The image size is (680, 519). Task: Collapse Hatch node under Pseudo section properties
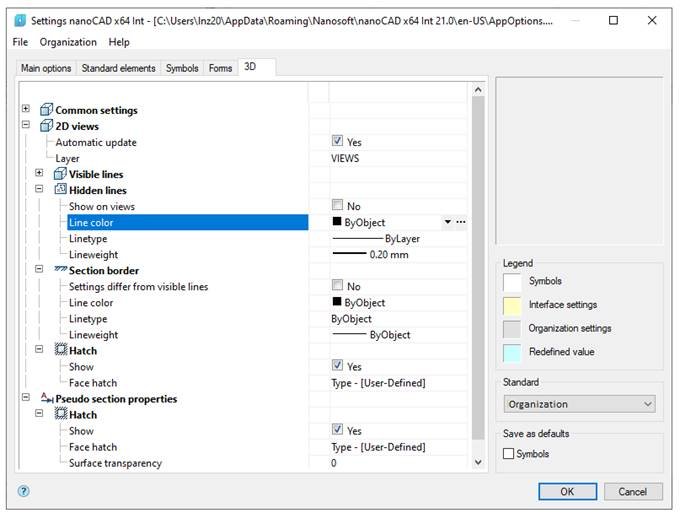click(39, 413)
